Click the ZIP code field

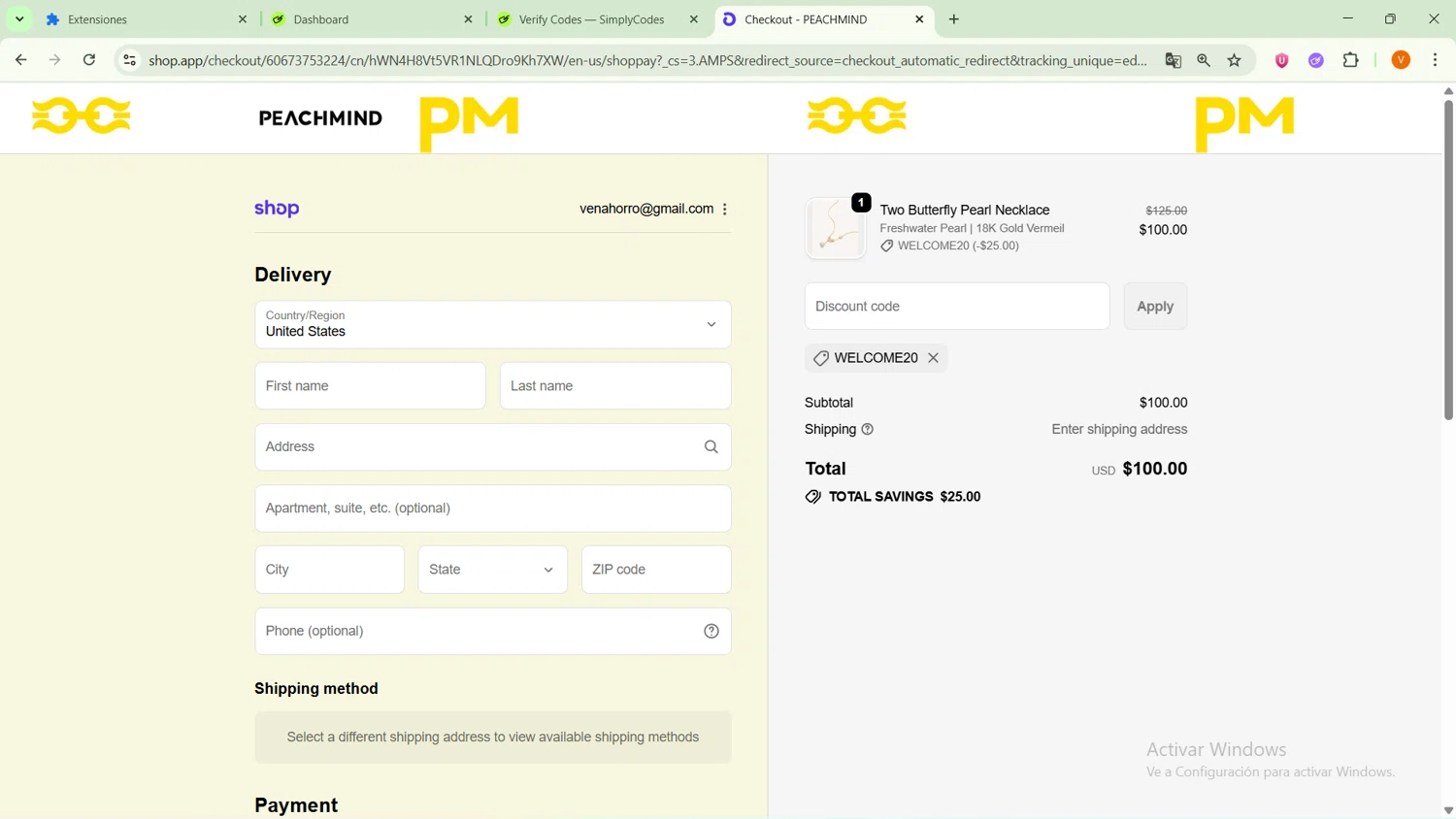(656, 570)
